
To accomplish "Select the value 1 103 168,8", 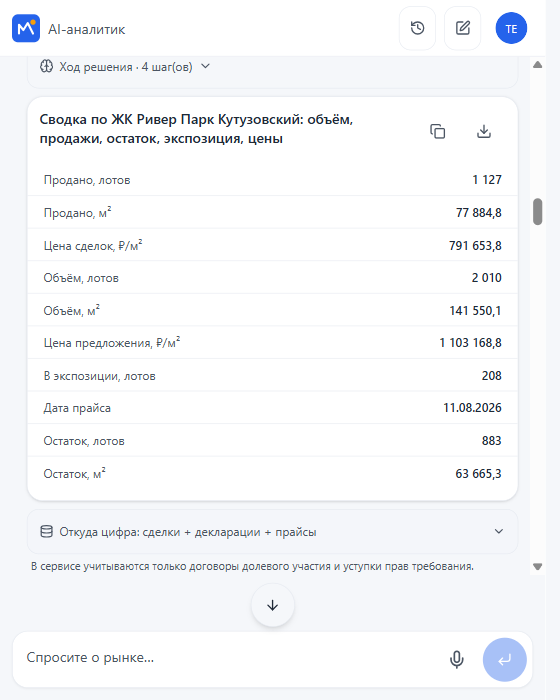I will (x=470, y=343).
